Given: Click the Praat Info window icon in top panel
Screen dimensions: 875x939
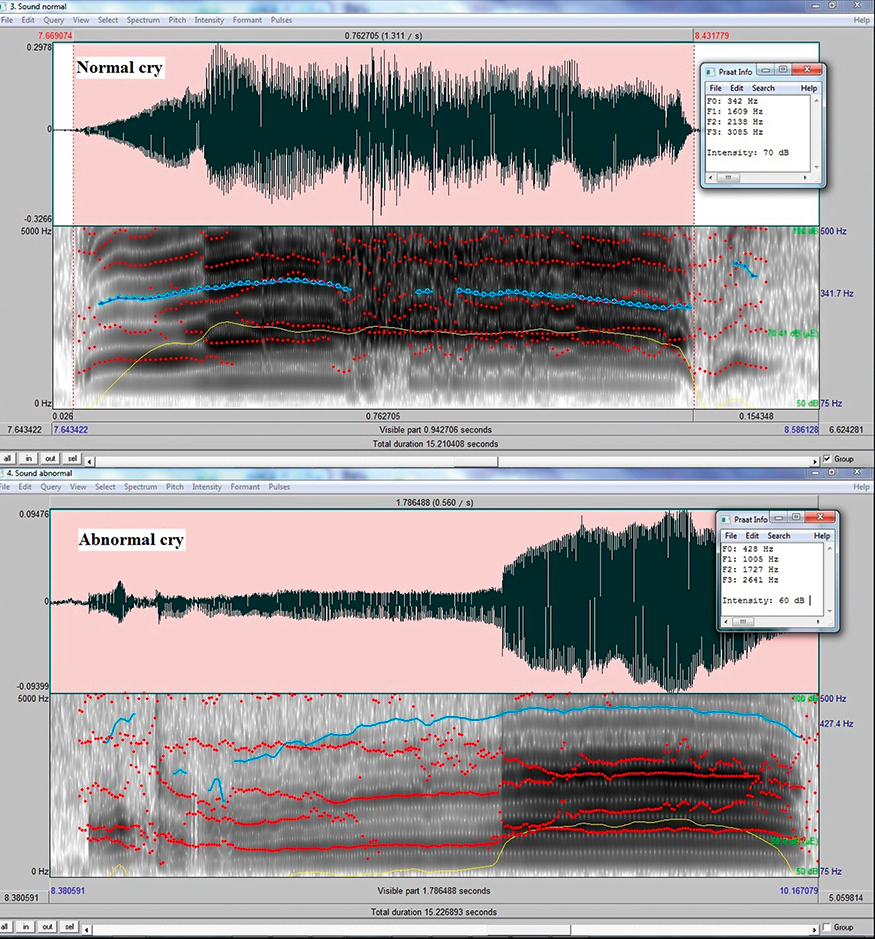Looking at the screenshot, I should click(710, 72).
